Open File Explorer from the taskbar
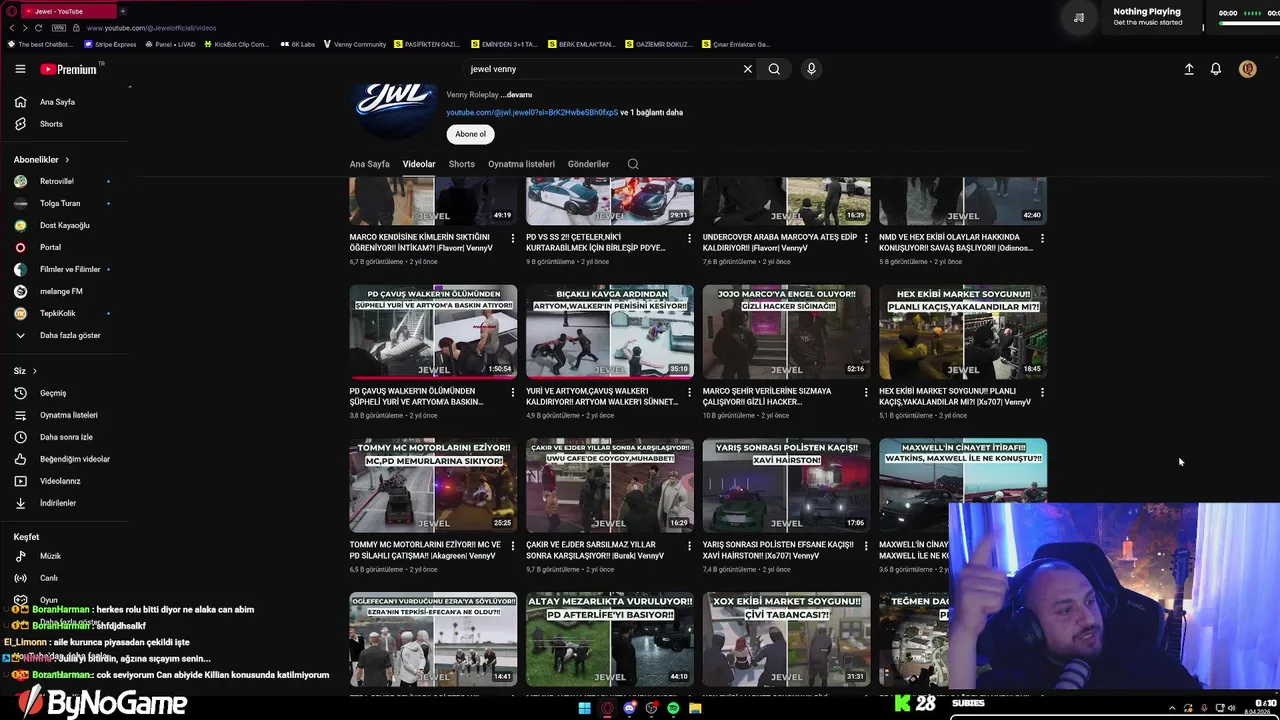Screen dimensions: 1280x720 [x=695, y=708]
